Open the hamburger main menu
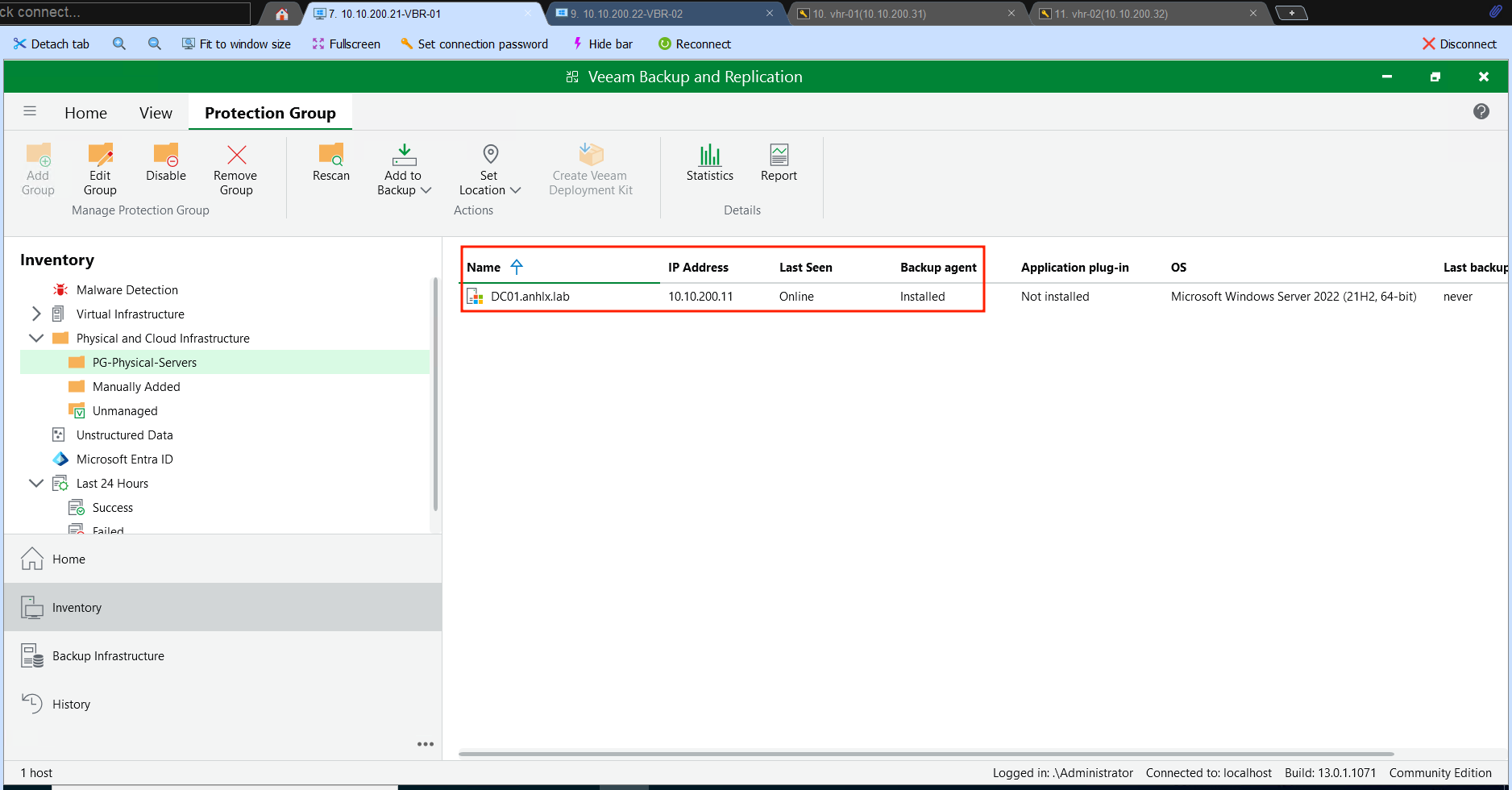The image size is (1512, 790). 30,111
